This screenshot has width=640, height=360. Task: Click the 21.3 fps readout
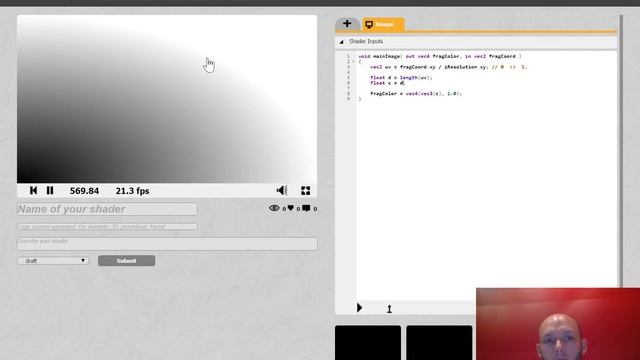(132, 191)
